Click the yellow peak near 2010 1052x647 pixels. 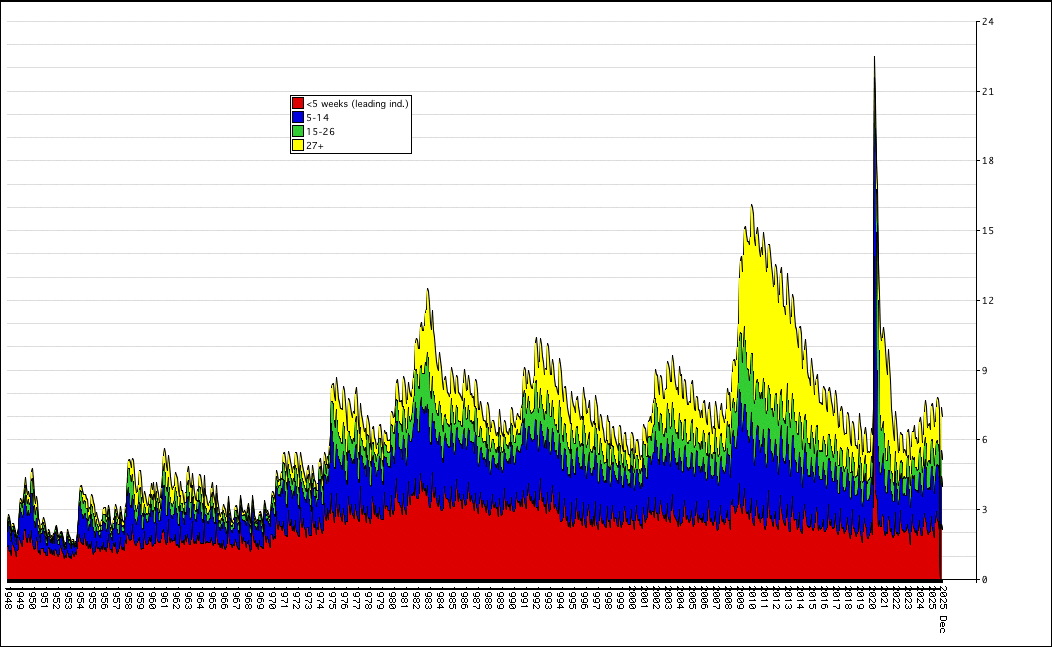[x=751, y=207]
